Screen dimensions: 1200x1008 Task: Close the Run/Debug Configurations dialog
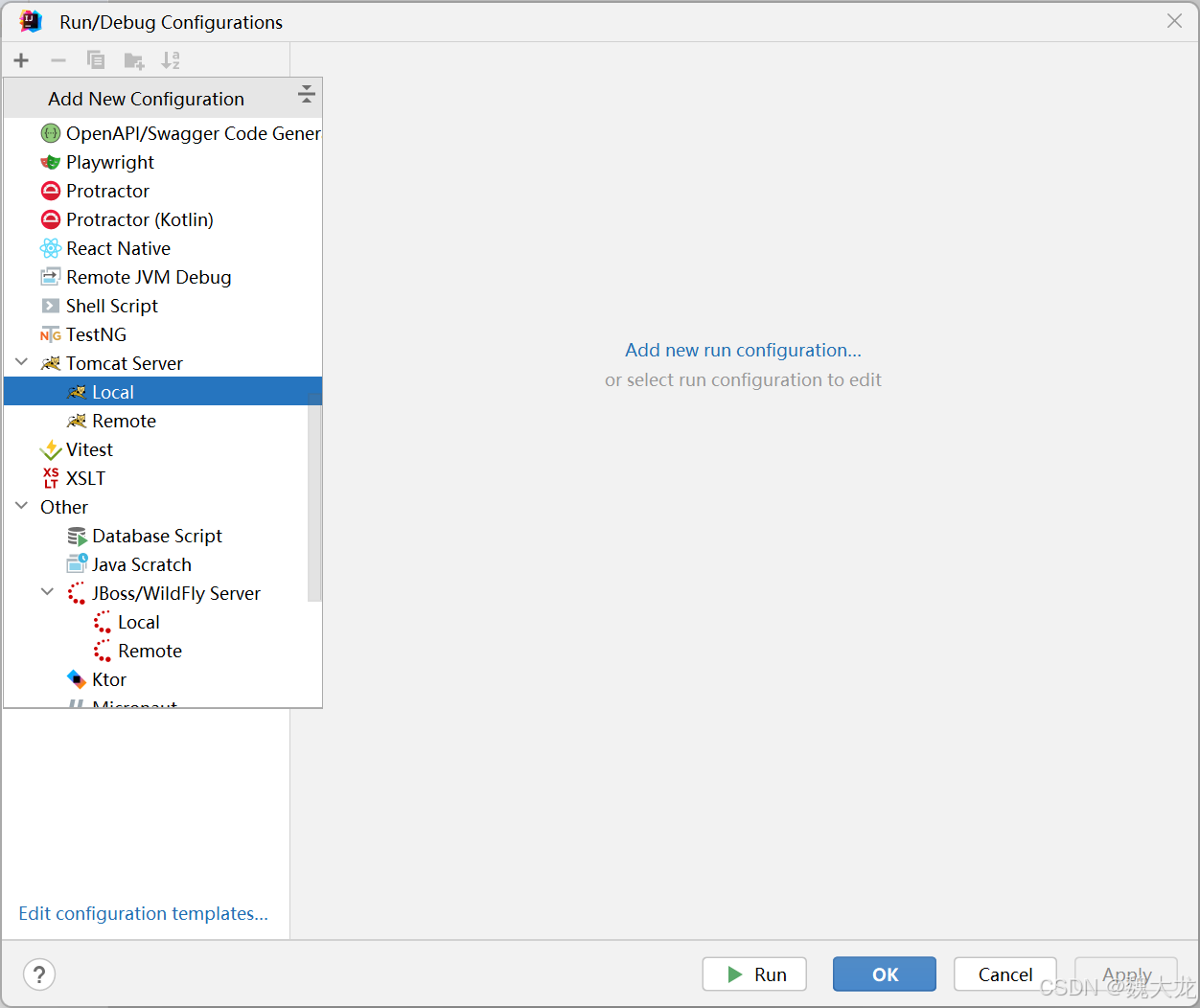(1174, 21)
